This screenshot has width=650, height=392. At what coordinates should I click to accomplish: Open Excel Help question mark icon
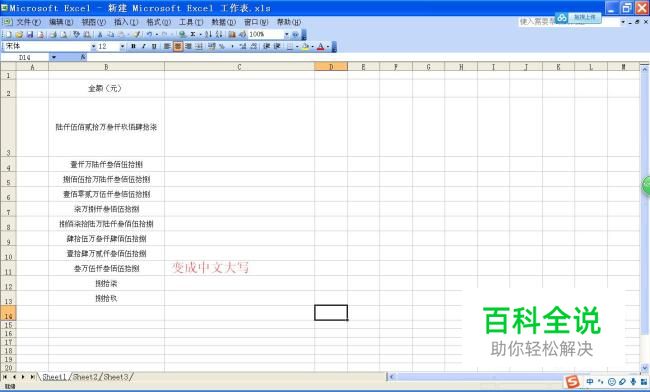click(x=296, y=35)
